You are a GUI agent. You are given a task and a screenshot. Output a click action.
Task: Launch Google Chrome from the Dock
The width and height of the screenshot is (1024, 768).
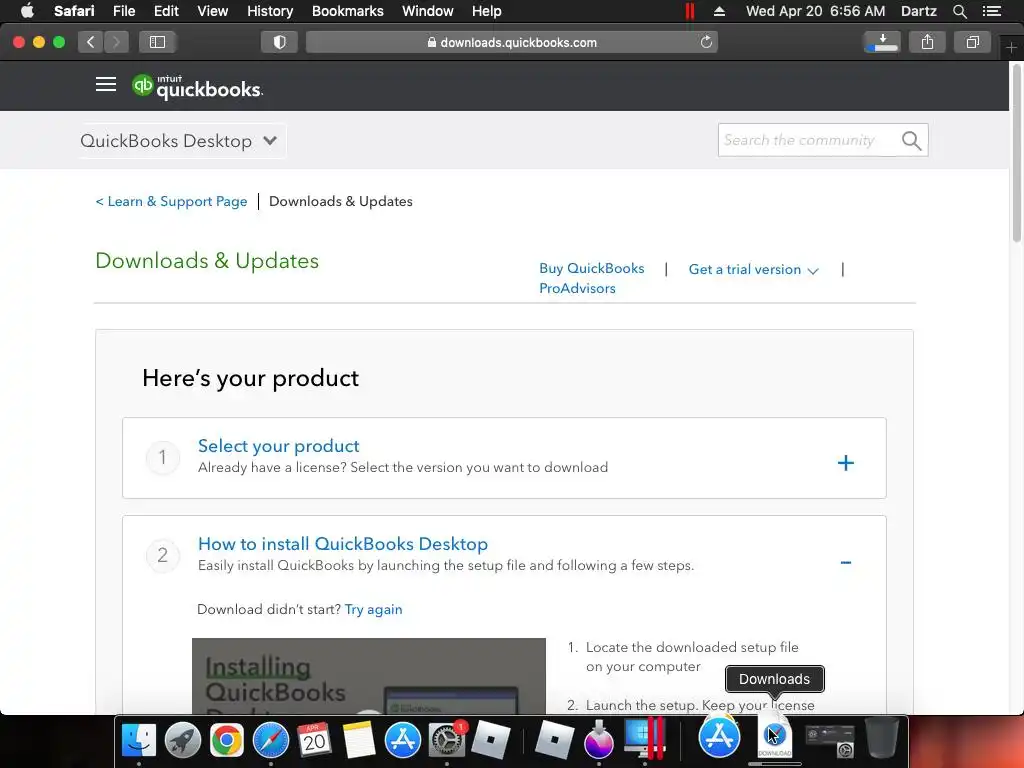pyautogui.click(x=227, y=740)
